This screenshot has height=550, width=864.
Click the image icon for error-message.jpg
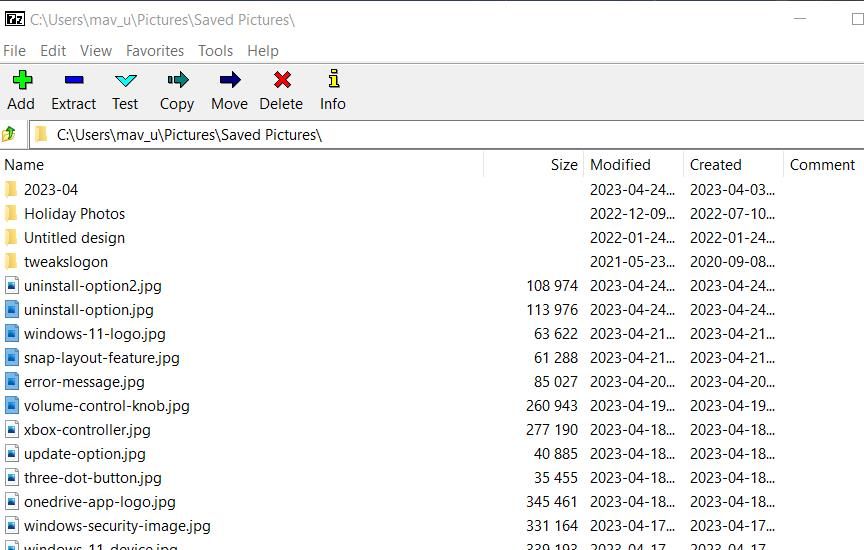[12, 381]
